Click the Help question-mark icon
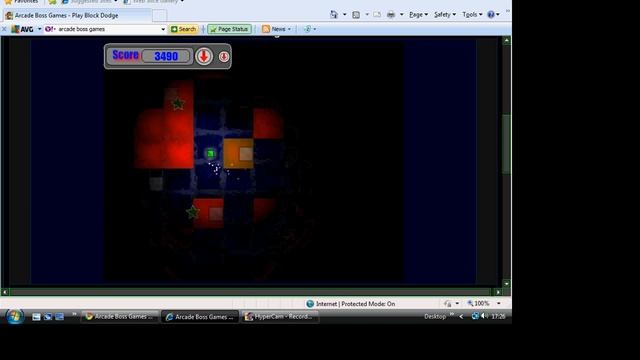The image size is (640, 360). point(491,15)
